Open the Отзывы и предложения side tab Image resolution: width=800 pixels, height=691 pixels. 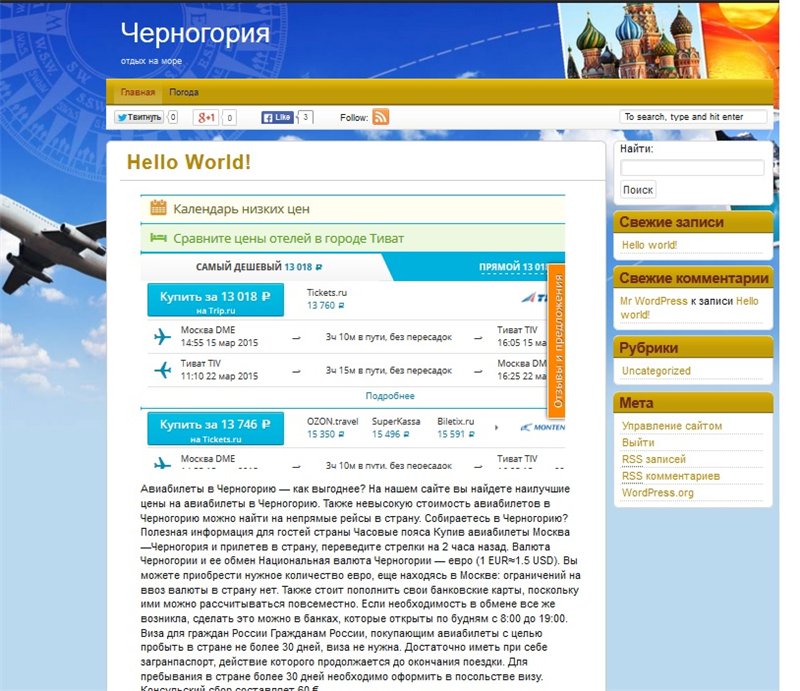[558, 341]
